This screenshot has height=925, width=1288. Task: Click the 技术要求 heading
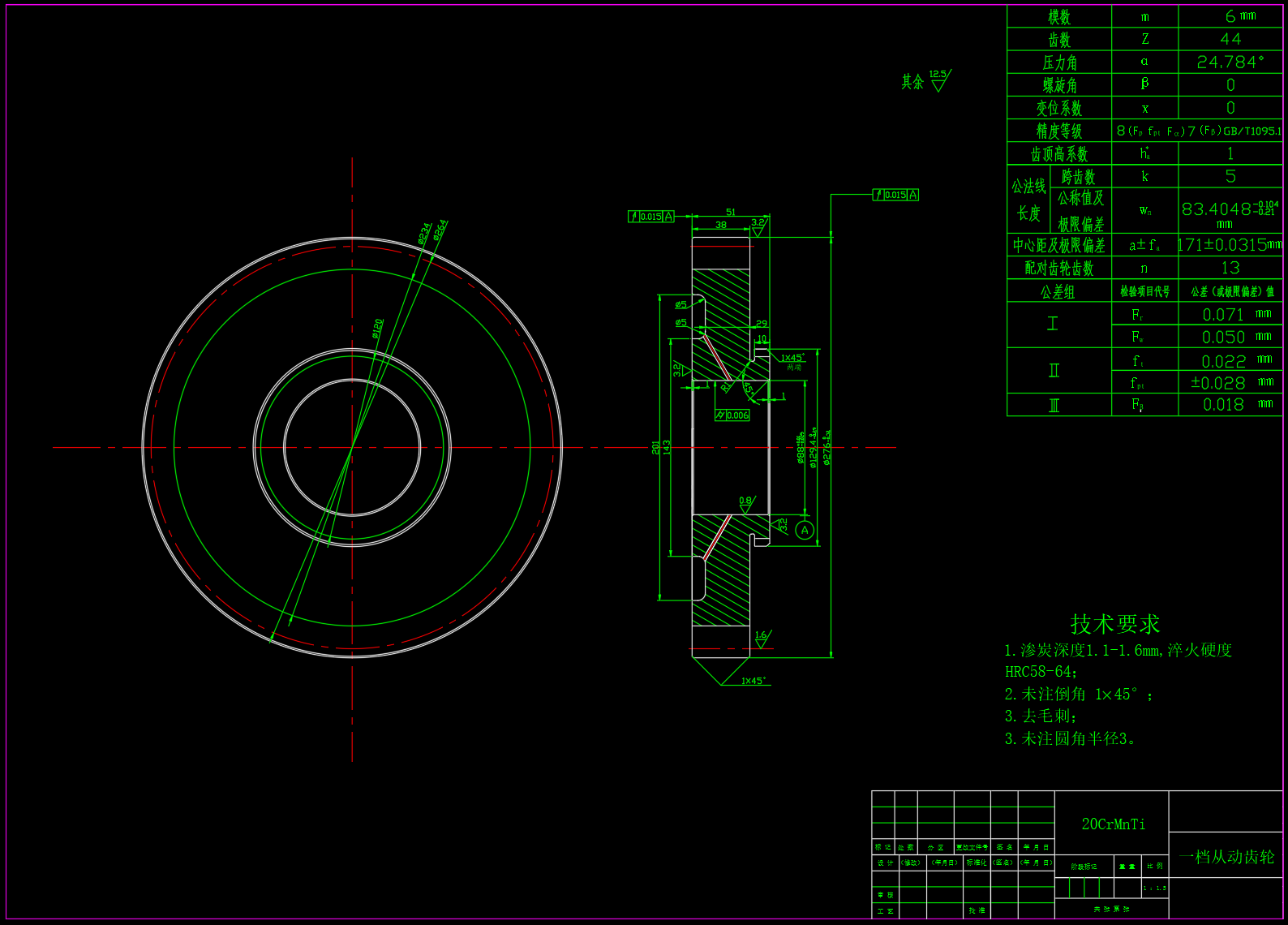(1114, 624)
